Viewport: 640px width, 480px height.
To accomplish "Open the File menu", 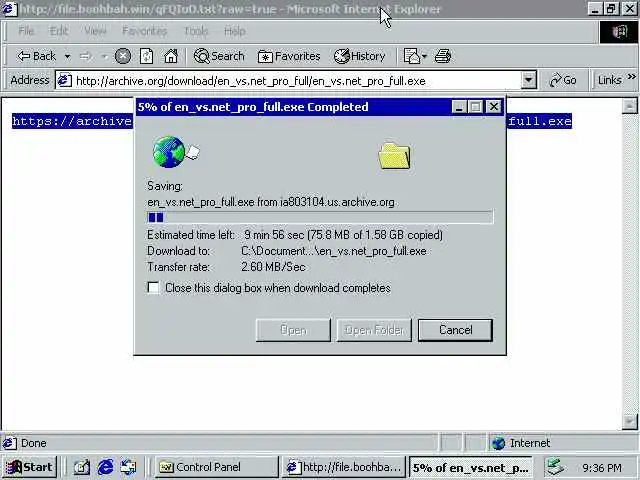I will [x=26, y=31].
